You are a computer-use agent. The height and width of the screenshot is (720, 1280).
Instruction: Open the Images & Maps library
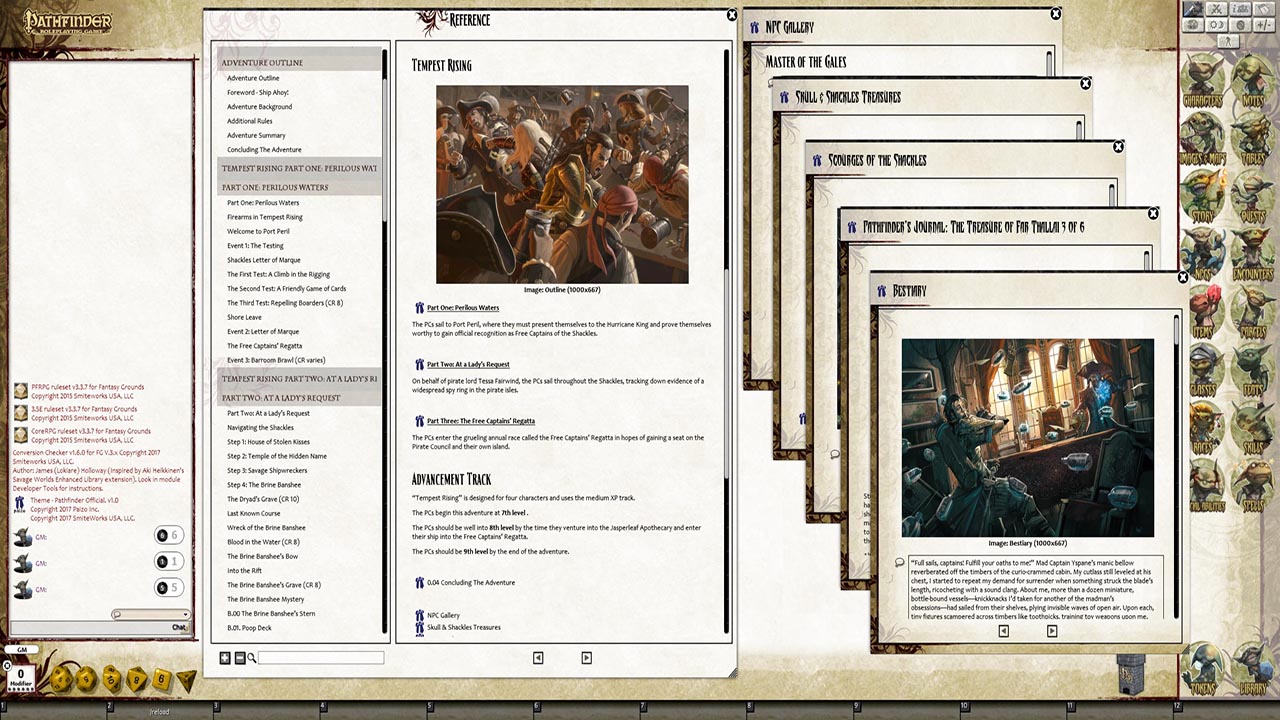coord(1203,140)
